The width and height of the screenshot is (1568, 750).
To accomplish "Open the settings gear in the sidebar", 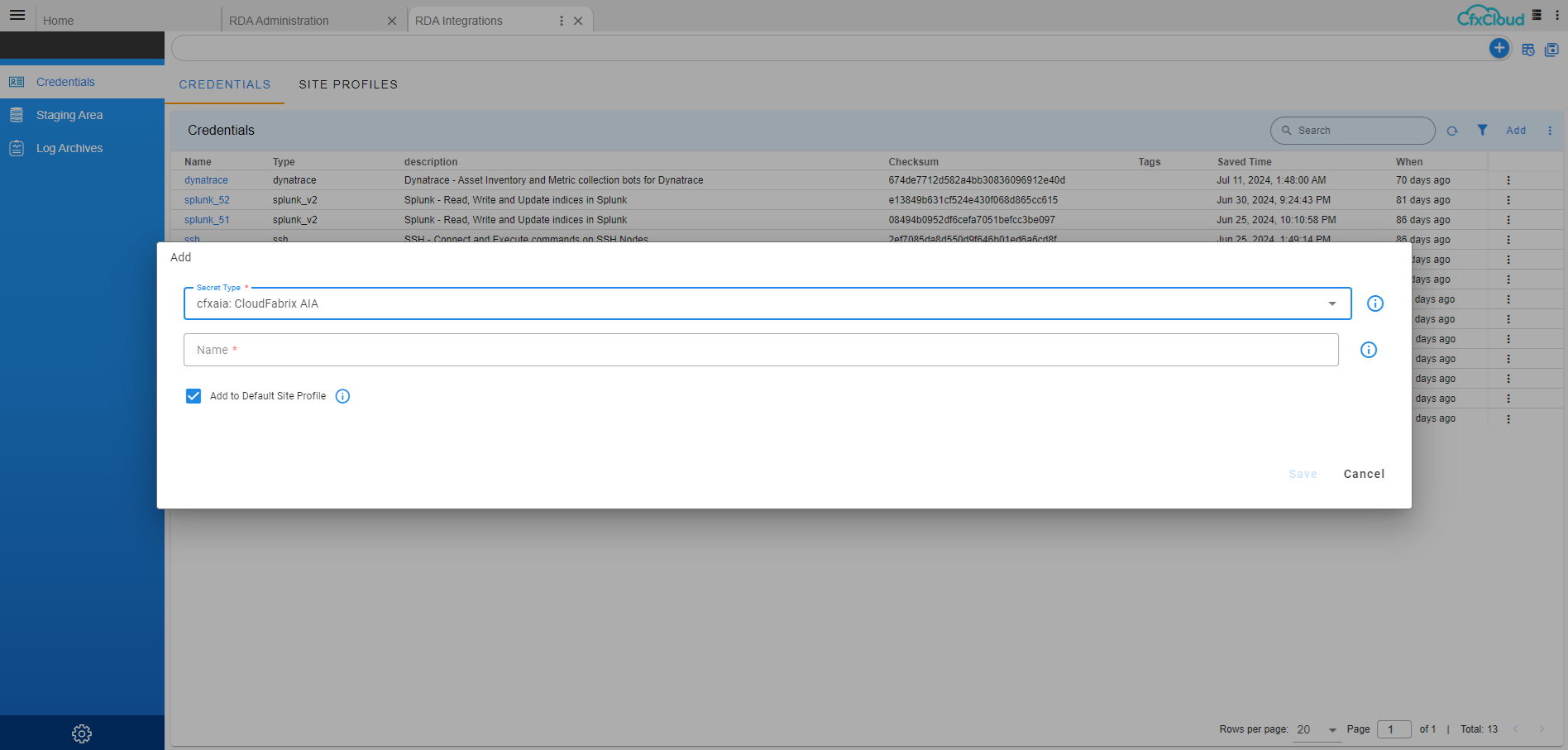I will pyautogui.click(x=82, y=733).
